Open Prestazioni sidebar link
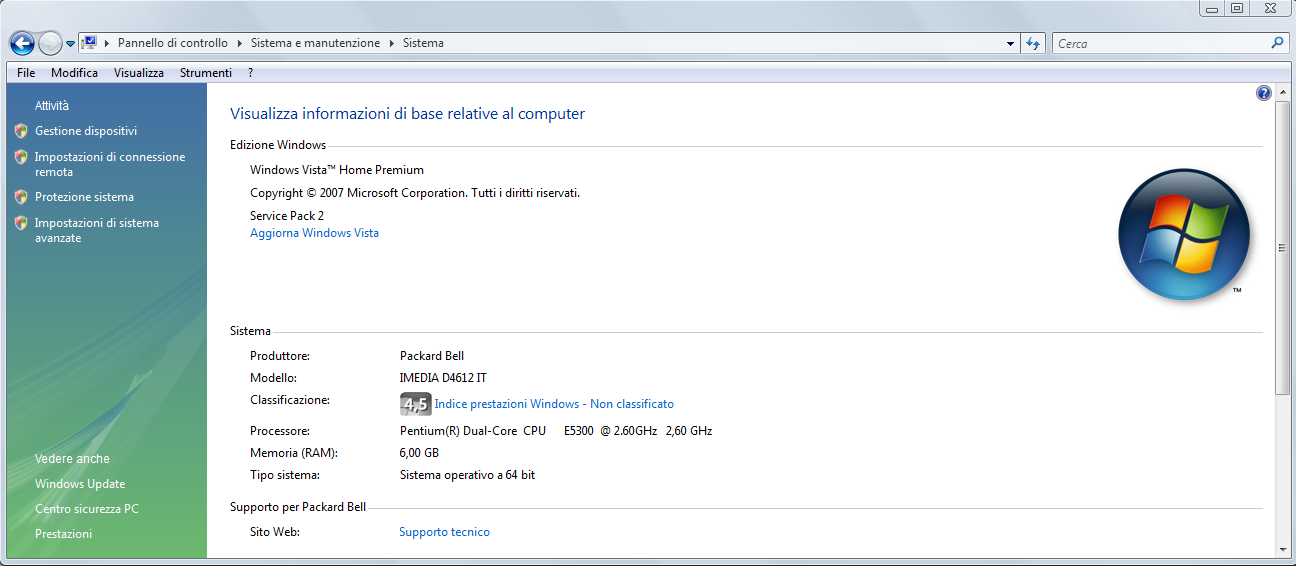Image resolution: width=1296 pixels, height=566 pixels. click(63, 534)
